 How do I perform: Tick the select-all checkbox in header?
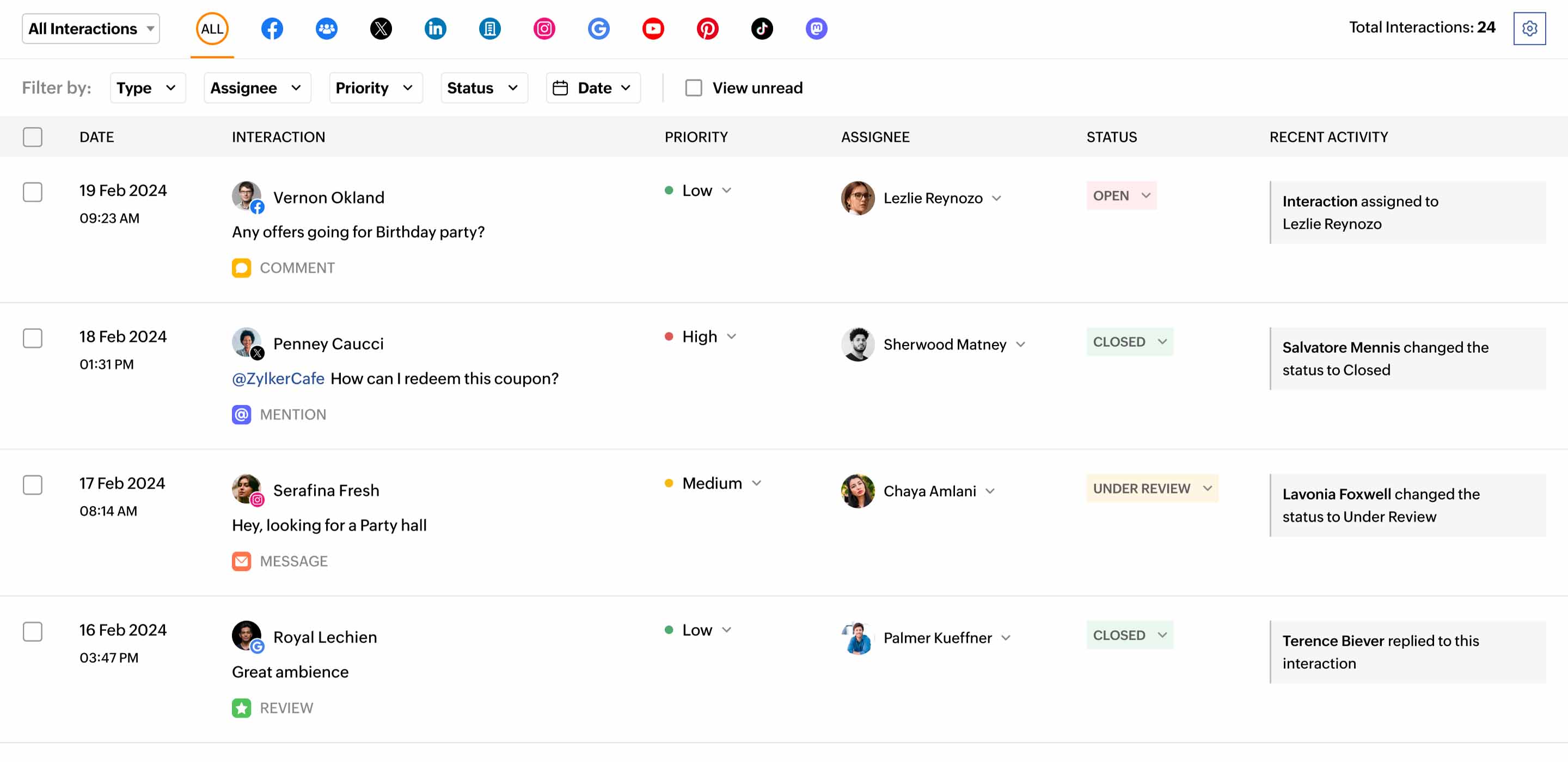pos(33,137)
